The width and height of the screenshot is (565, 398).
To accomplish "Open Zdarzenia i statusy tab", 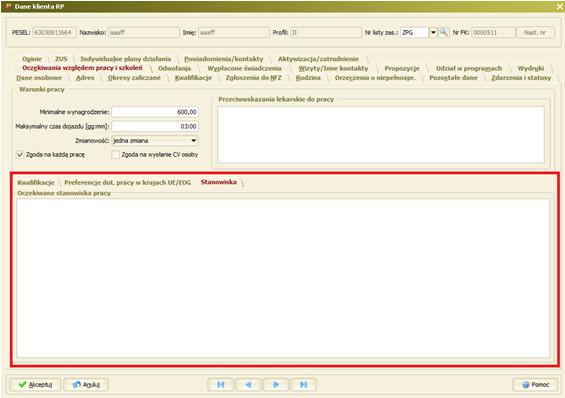I will (x=521, y=77).
